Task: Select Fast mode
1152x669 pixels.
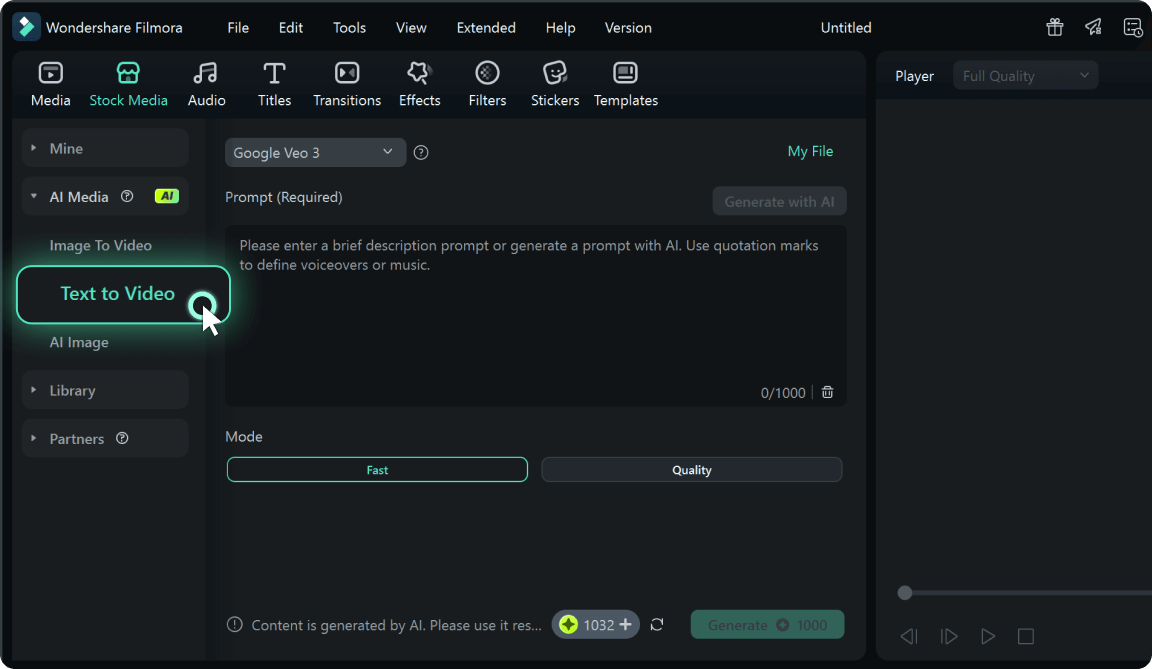Action: (377, 469)
